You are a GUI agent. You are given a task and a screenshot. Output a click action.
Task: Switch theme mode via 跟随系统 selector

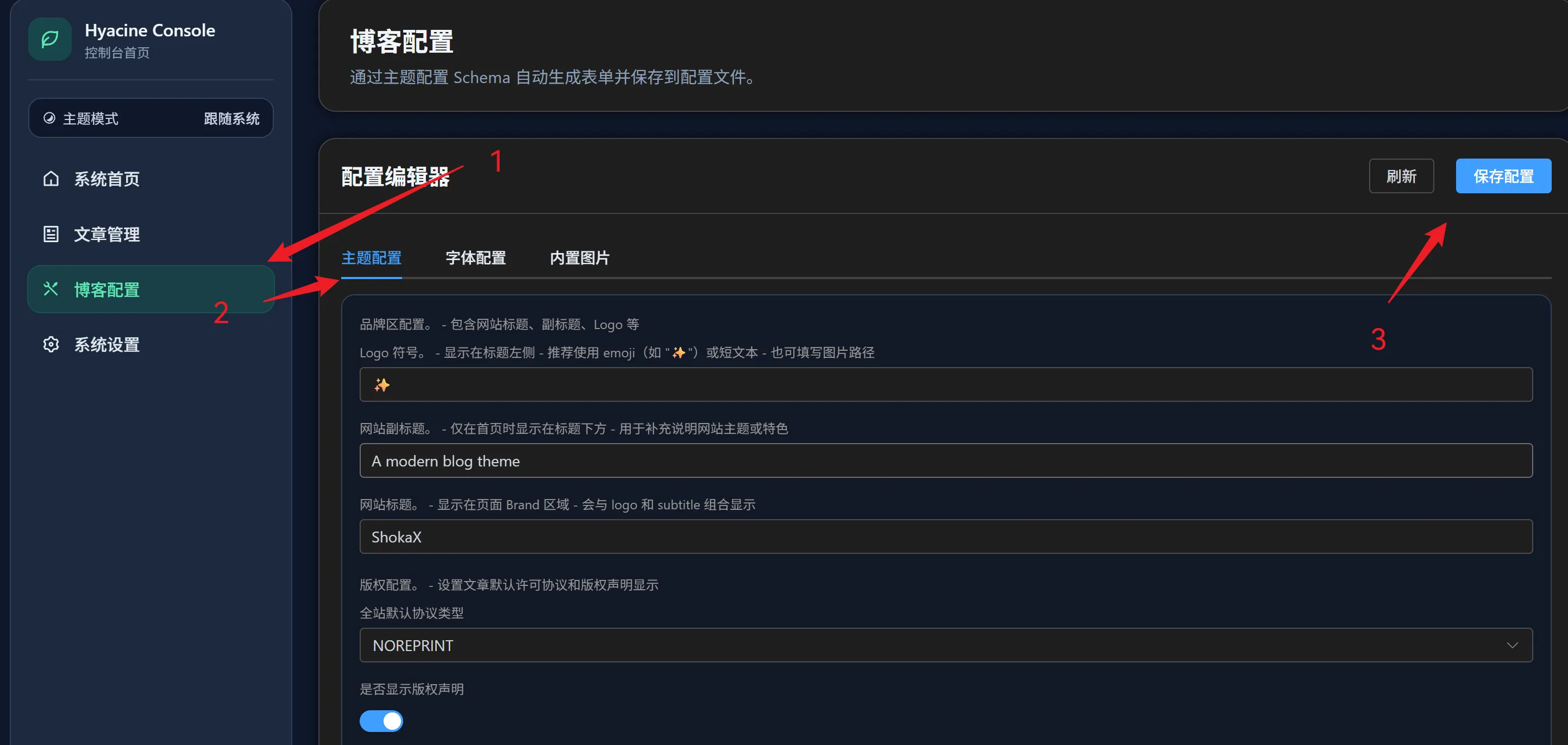point(231,118)
